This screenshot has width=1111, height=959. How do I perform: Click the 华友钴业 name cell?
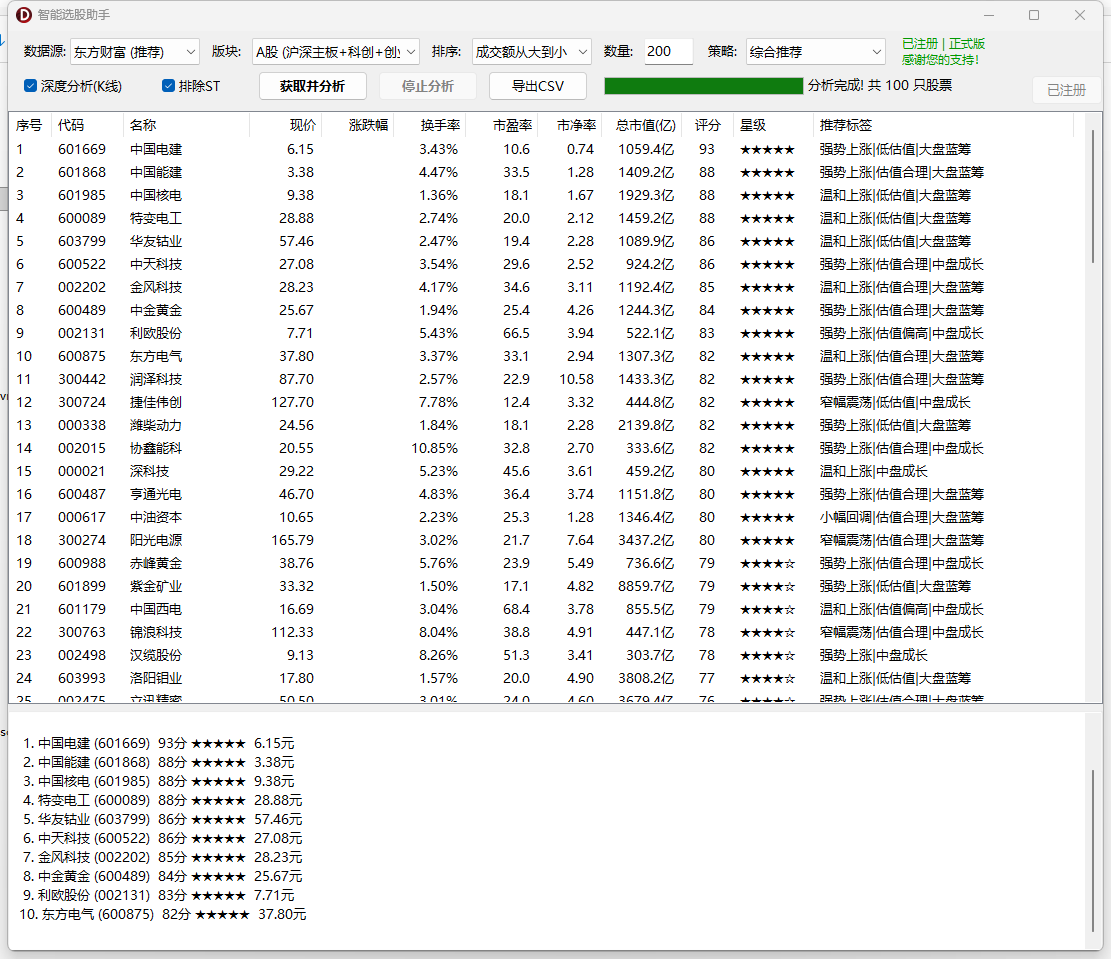pyautogui.click(x=156, y=242)
